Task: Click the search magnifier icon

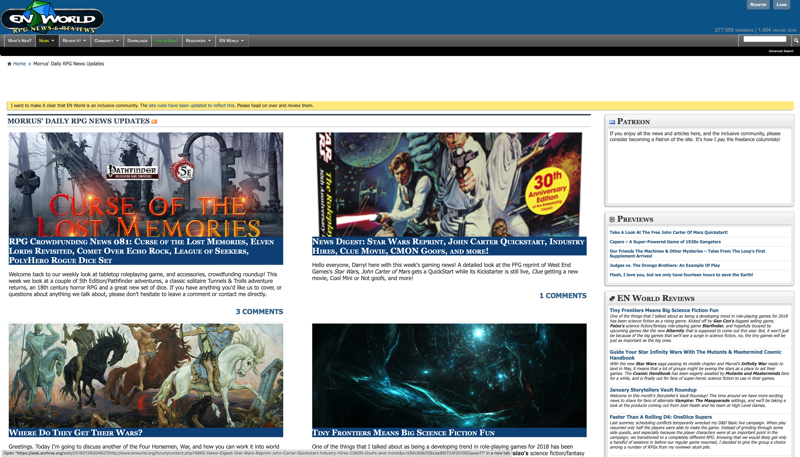Action: (795, 40)
